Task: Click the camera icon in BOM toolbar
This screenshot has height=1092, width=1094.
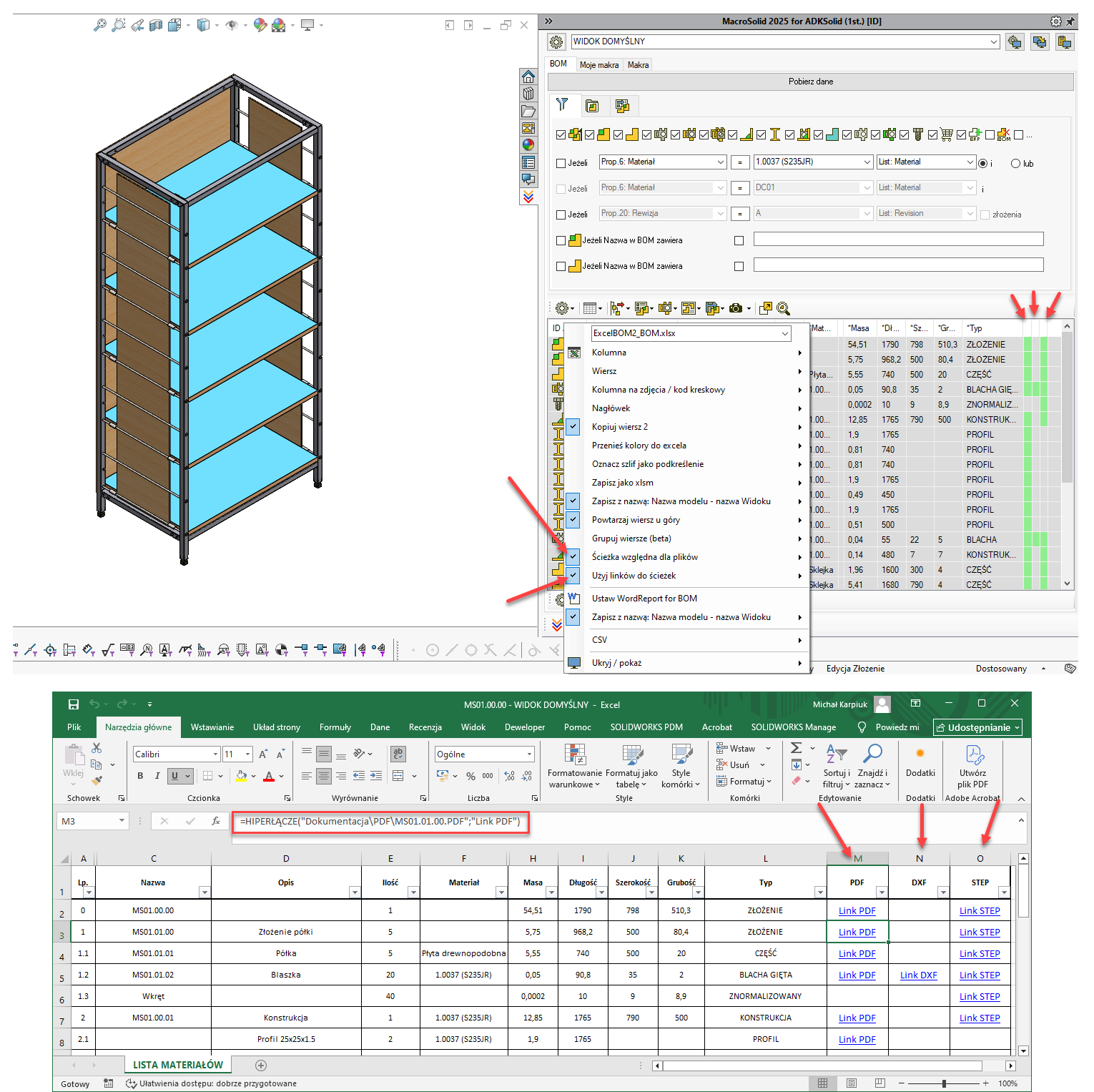Action: [x=736, y=308]
